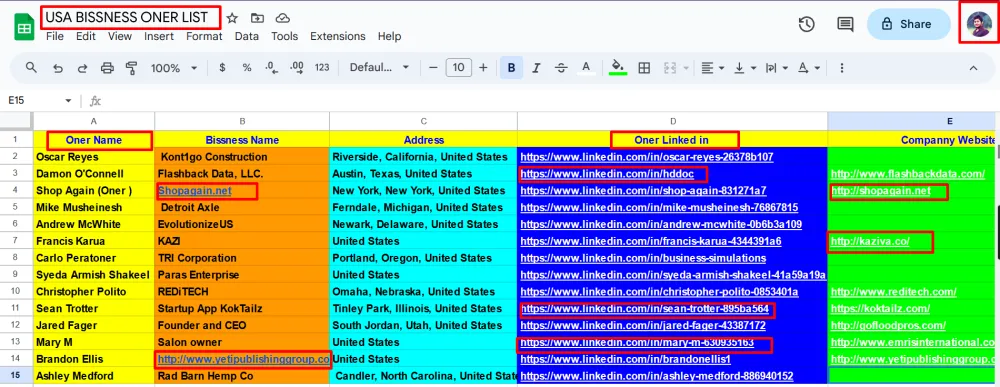Open the Edit menu
The image size is (1000, 387).
[x=85, y=36]
